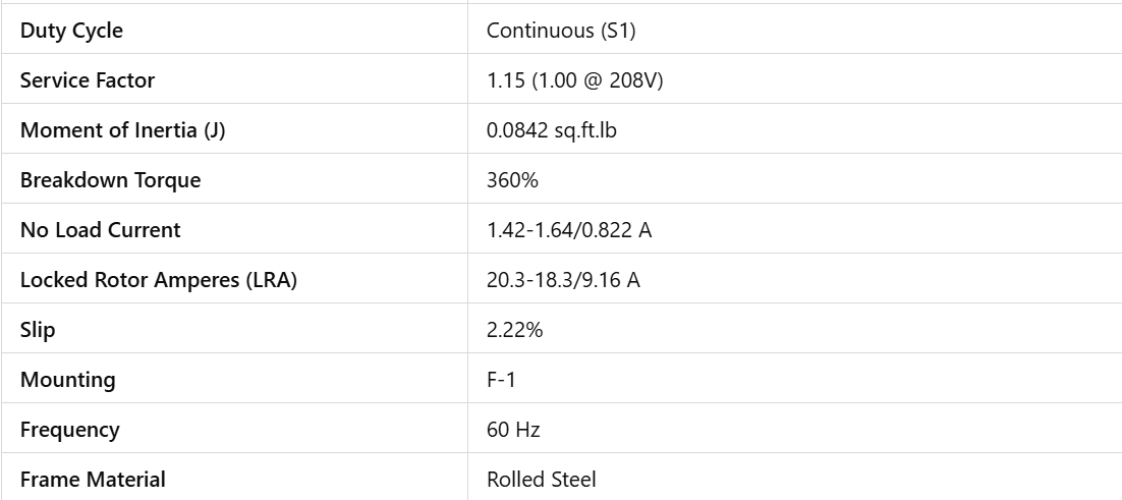The image size is (1122, 500).
Task: Click the Continuous (S1) value
Action: click(x=548, y=31)
